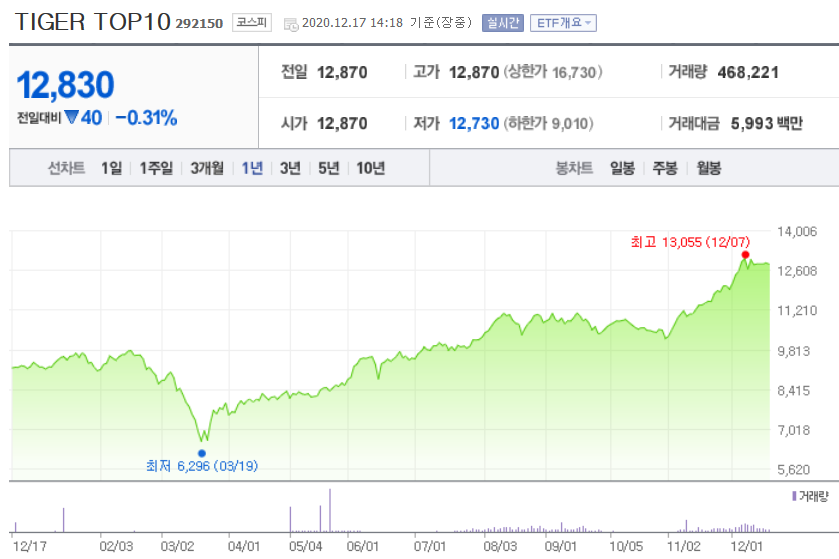
Task: Switch to 일봉 candlestick chart
Action: coord(622,169)
